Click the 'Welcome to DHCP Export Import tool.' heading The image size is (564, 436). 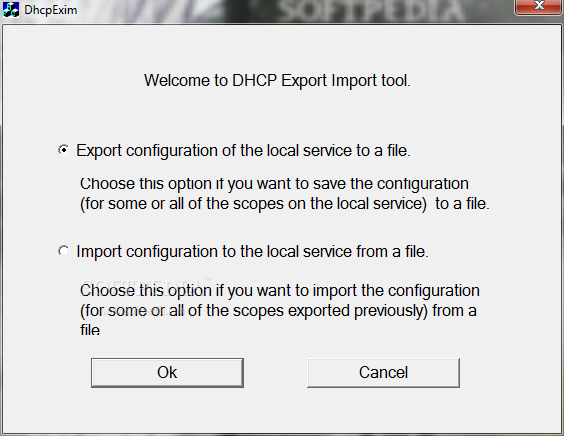(277, 80)
